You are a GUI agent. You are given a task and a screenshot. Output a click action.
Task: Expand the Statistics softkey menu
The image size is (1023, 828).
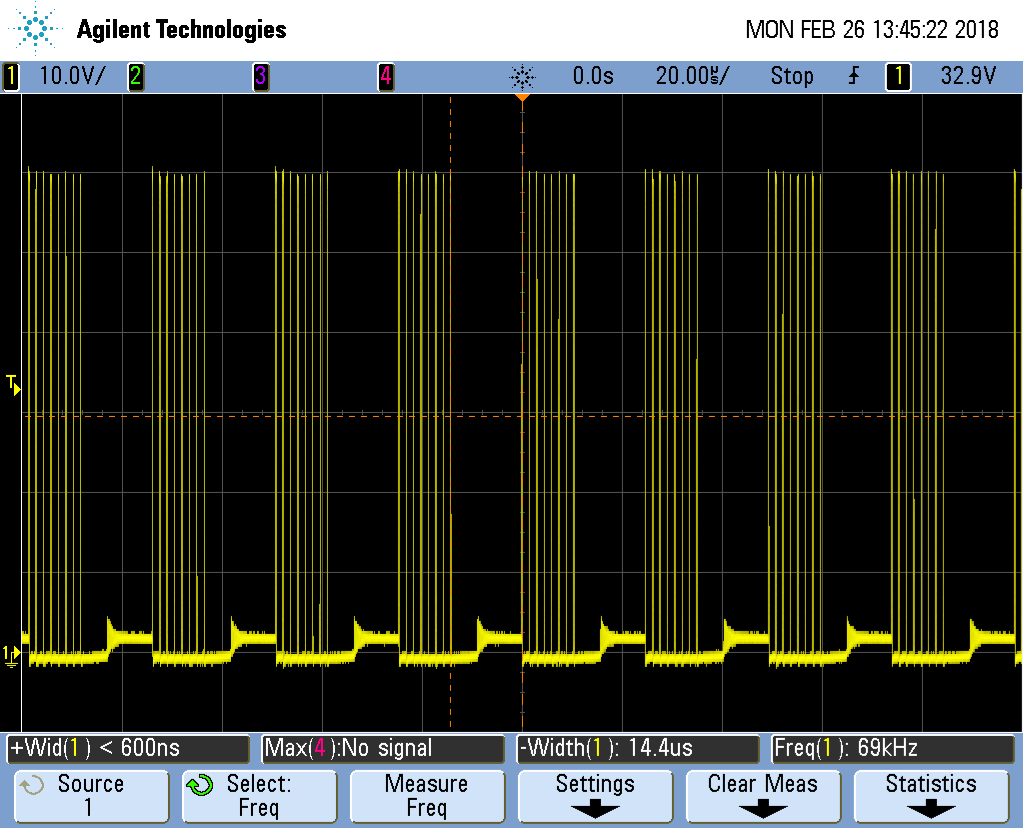tap(931, 796)
